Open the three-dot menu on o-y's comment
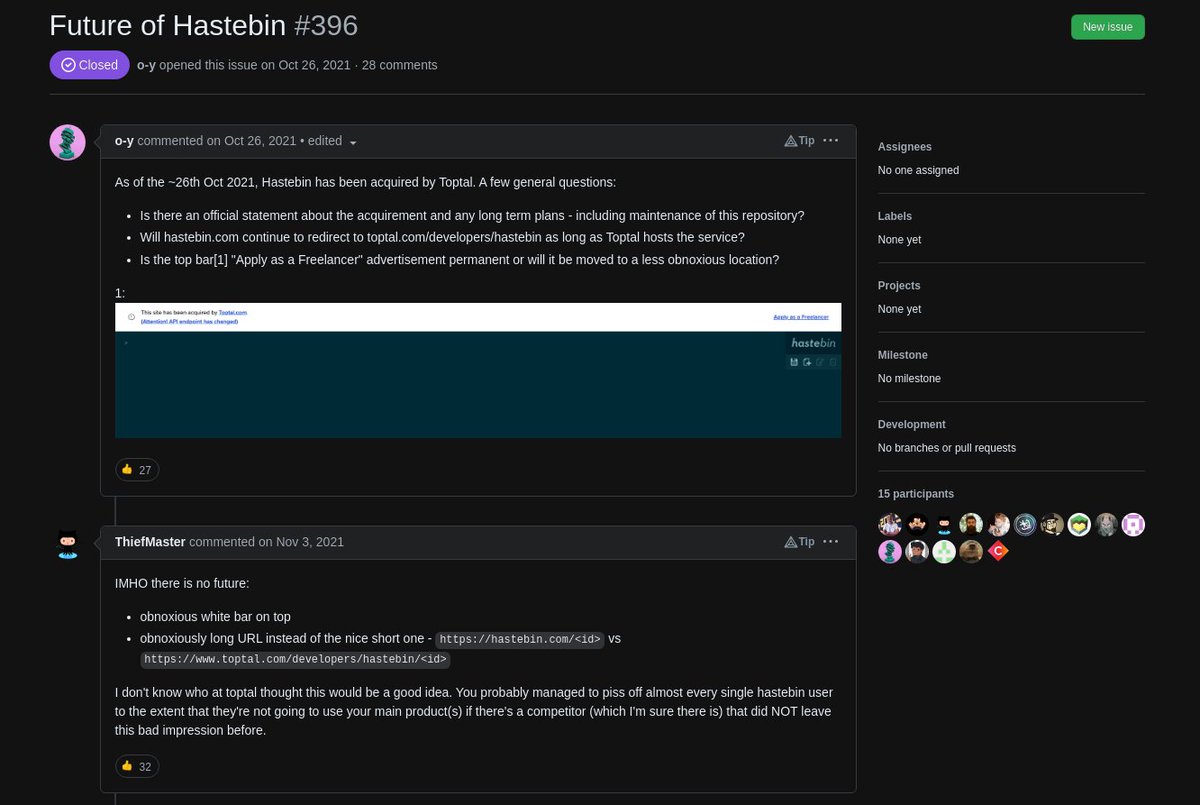 (x=831, y=141)
